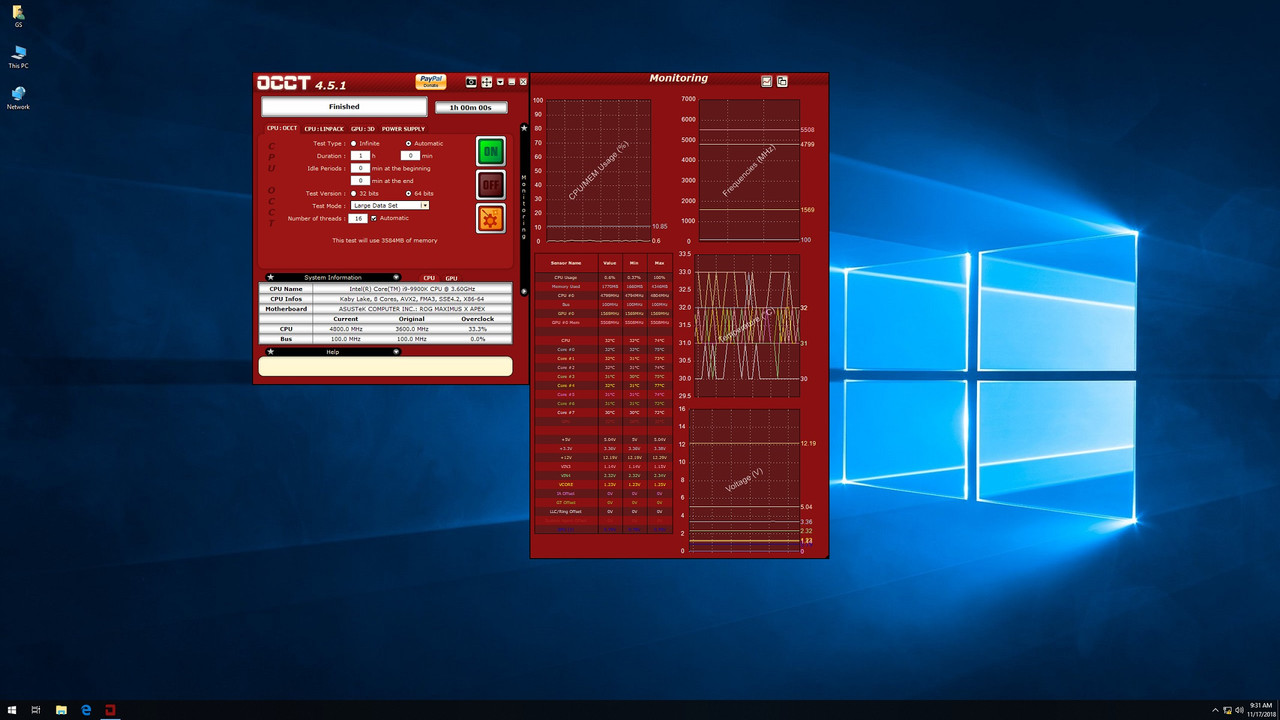Image resolution: width=1280 pixels, height=720 pixels.
Task: Open the GPU:3D test tab
Action: point(363,129)
